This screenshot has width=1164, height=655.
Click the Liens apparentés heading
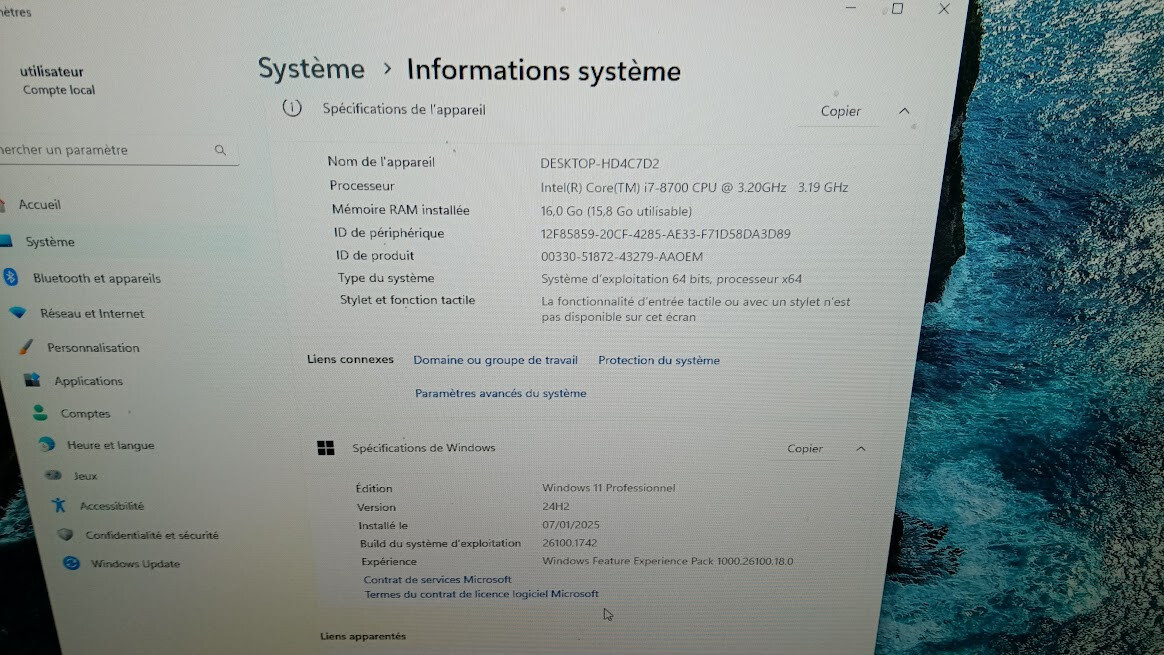point(363,636)
